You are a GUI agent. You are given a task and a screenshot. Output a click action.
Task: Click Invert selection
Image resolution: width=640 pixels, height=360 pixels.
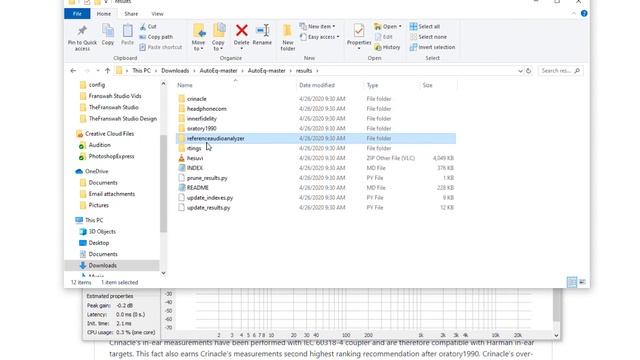(432, 47)
